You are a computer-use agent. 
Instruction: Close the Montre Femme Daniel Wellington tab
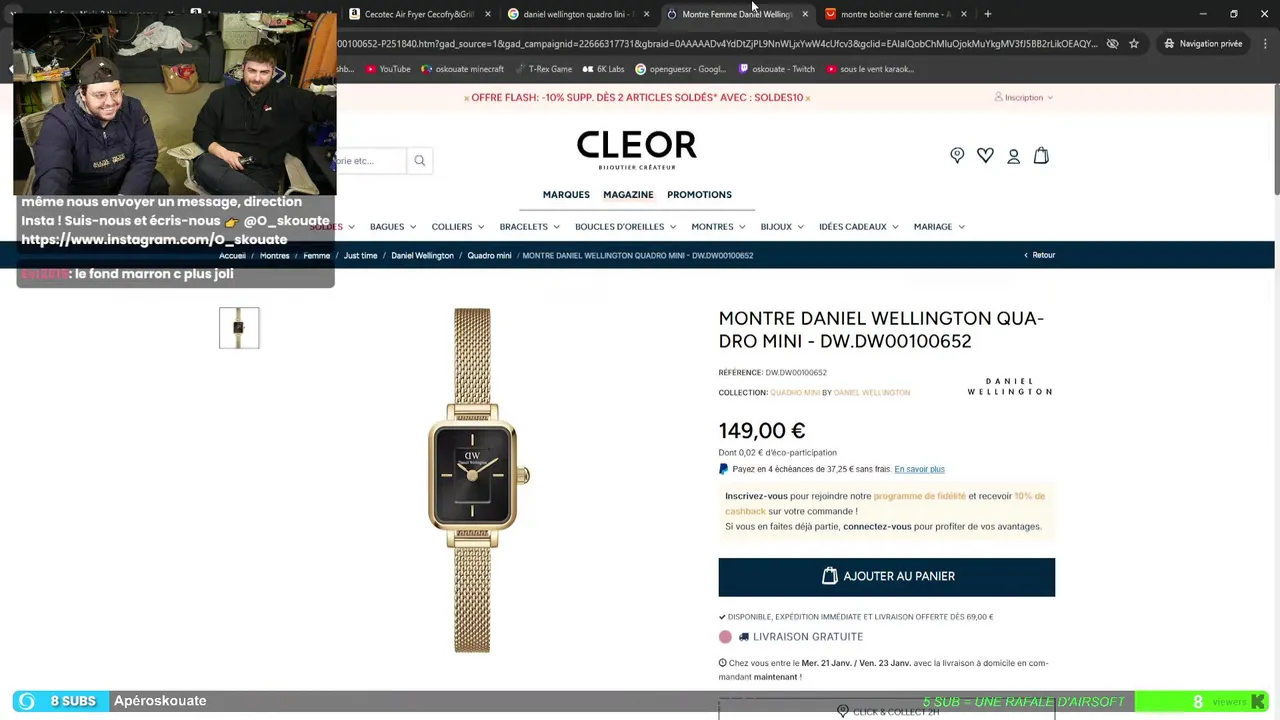pyautogui.click(x=805, y=14)
